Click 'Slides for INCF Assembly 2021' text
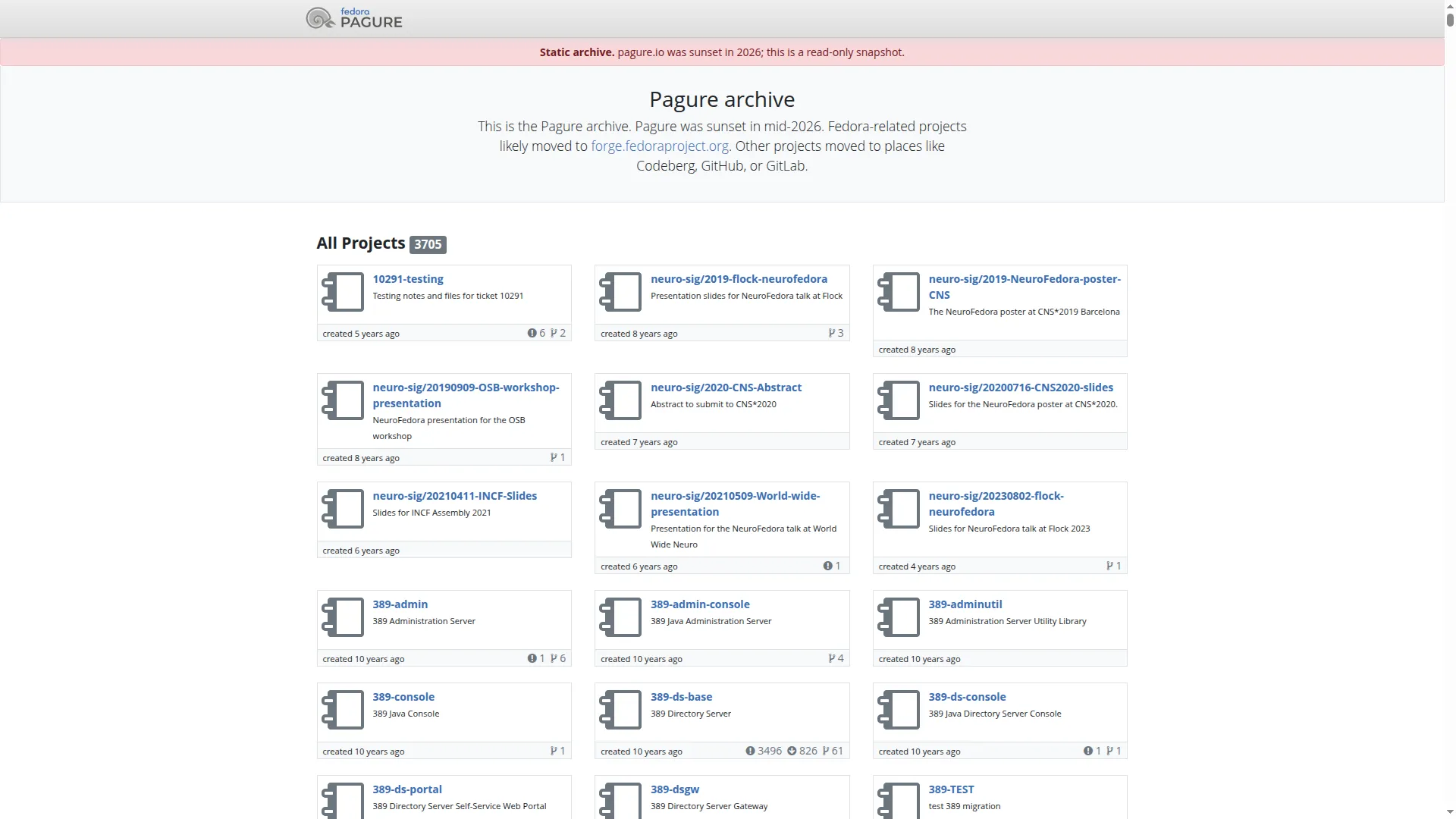1456x819 pixels. point(431,513)
